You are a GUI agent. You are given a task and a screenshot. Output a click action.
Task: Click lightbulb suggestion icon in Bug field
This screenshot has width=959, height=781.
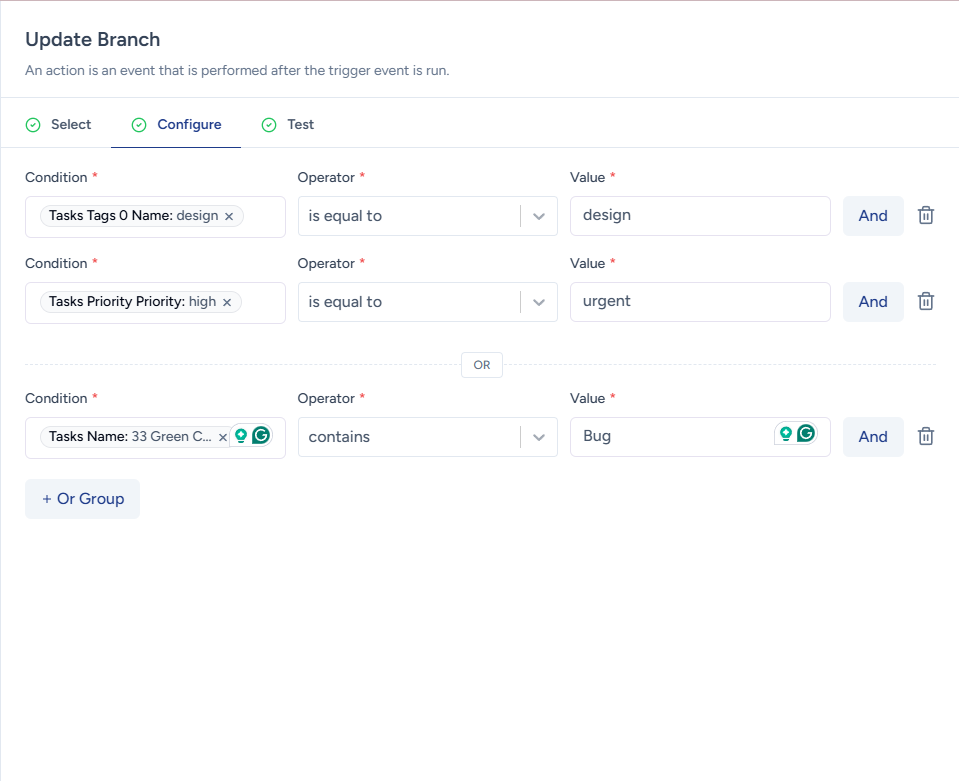coord(786,434)
